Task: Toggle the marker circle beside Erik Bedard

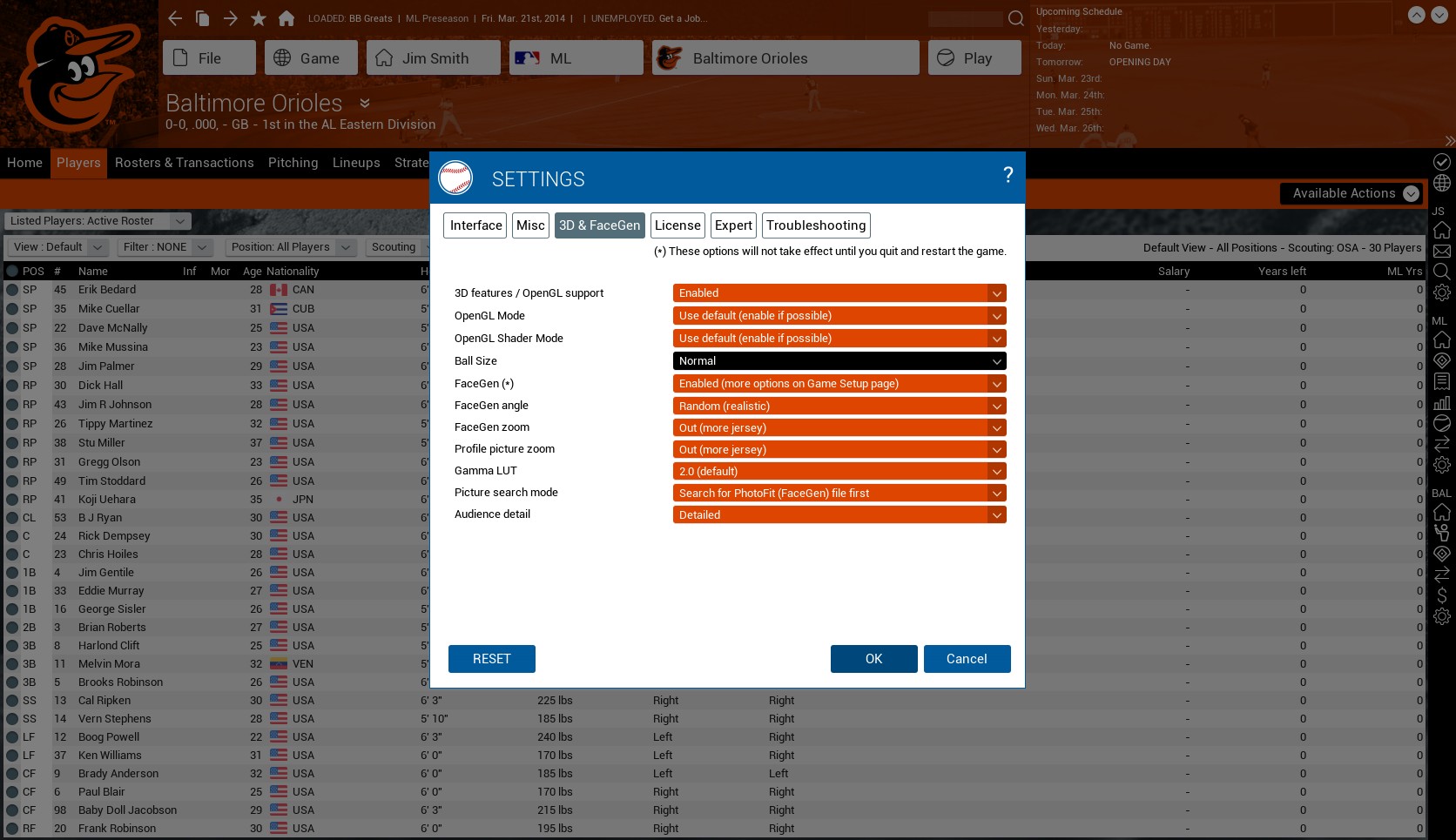Action: pos(12,290)
